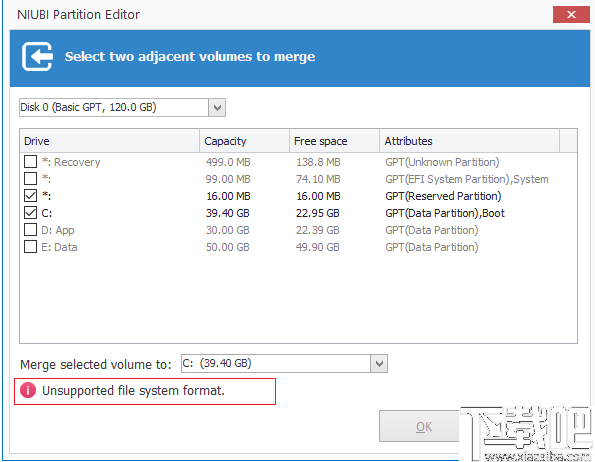Viewport: 595px width, 462px height.
Task: Click free space value 138.8 MB
Action: pos(318,162)
